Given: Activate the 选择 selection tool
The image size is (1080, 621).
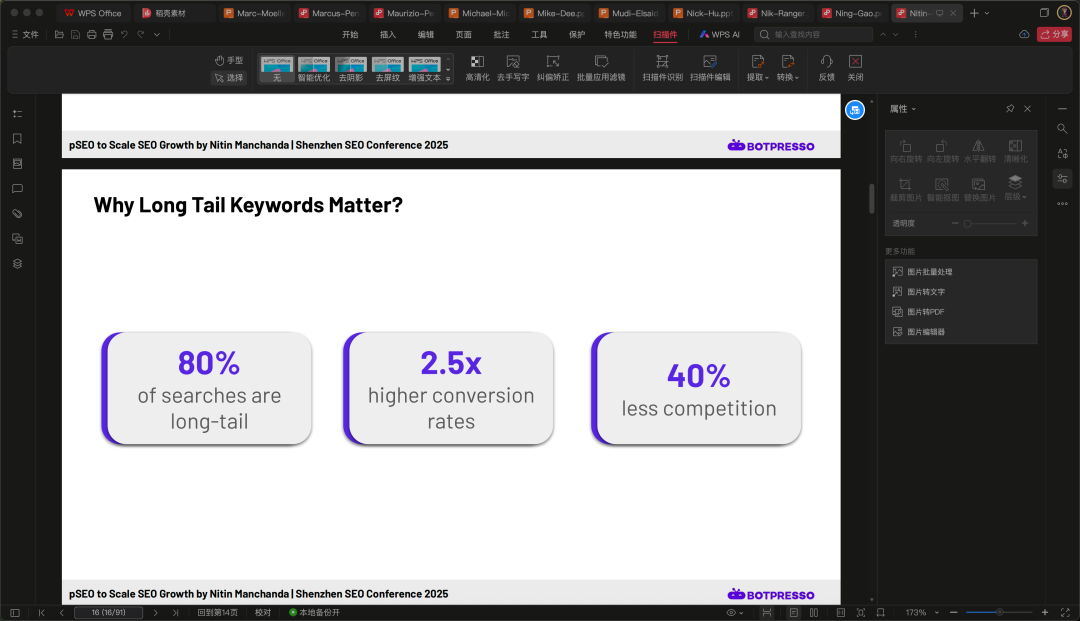Looking at the screenshot, I should pos(229,78).
